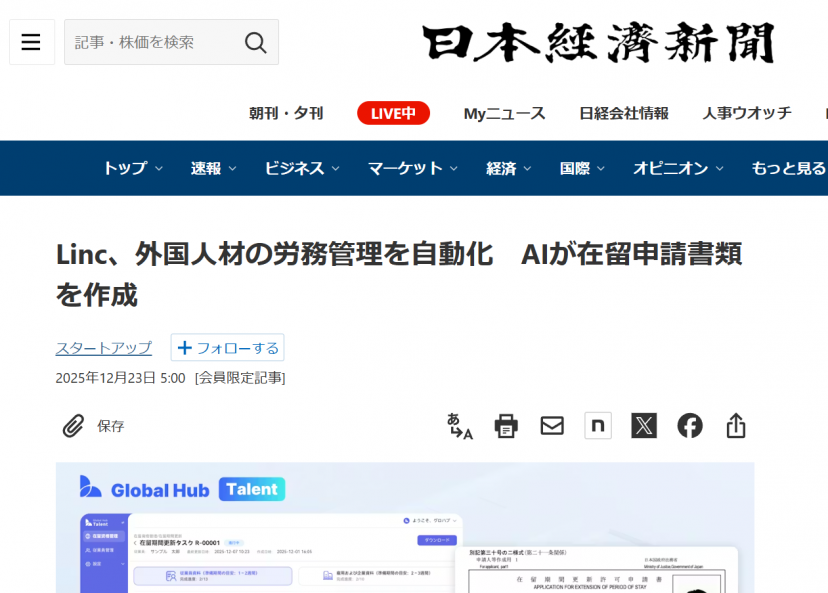
Task: Expand the マーケット dropdown menu
Action: (x=413, y=168)
